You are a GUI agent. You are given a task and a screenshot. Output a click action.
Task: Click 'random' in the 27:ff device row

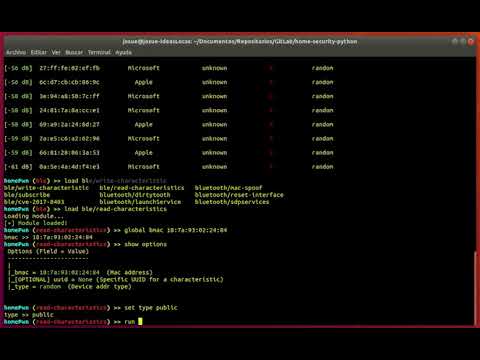(322, 68)
